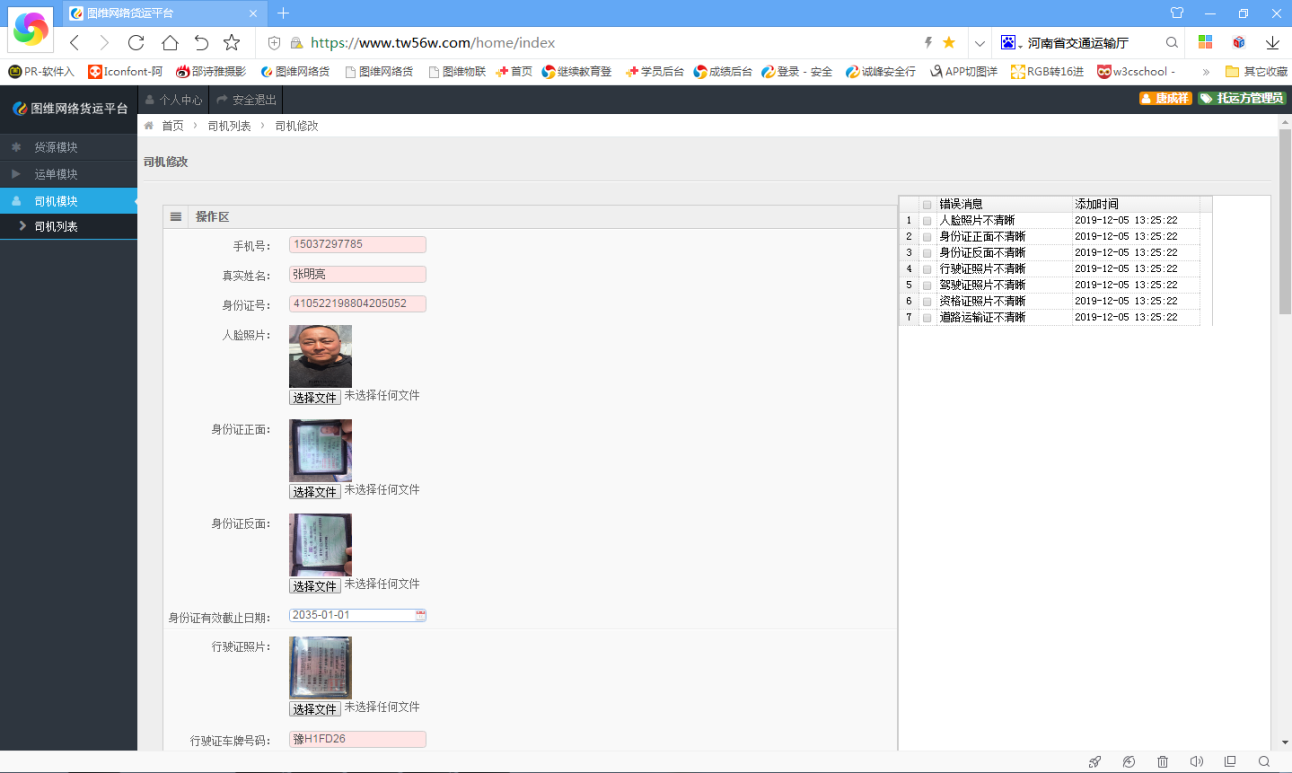
Task: Click the site shield security icon
Action: pyautogui.click(x=274, y=43)
